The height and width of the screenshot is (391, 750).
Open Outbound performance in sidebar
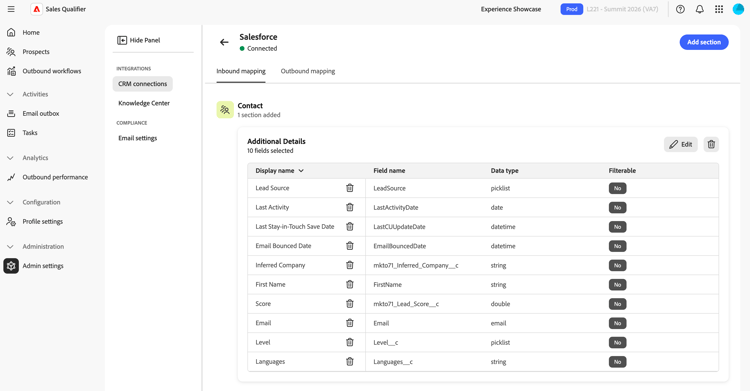pos(55,177)
